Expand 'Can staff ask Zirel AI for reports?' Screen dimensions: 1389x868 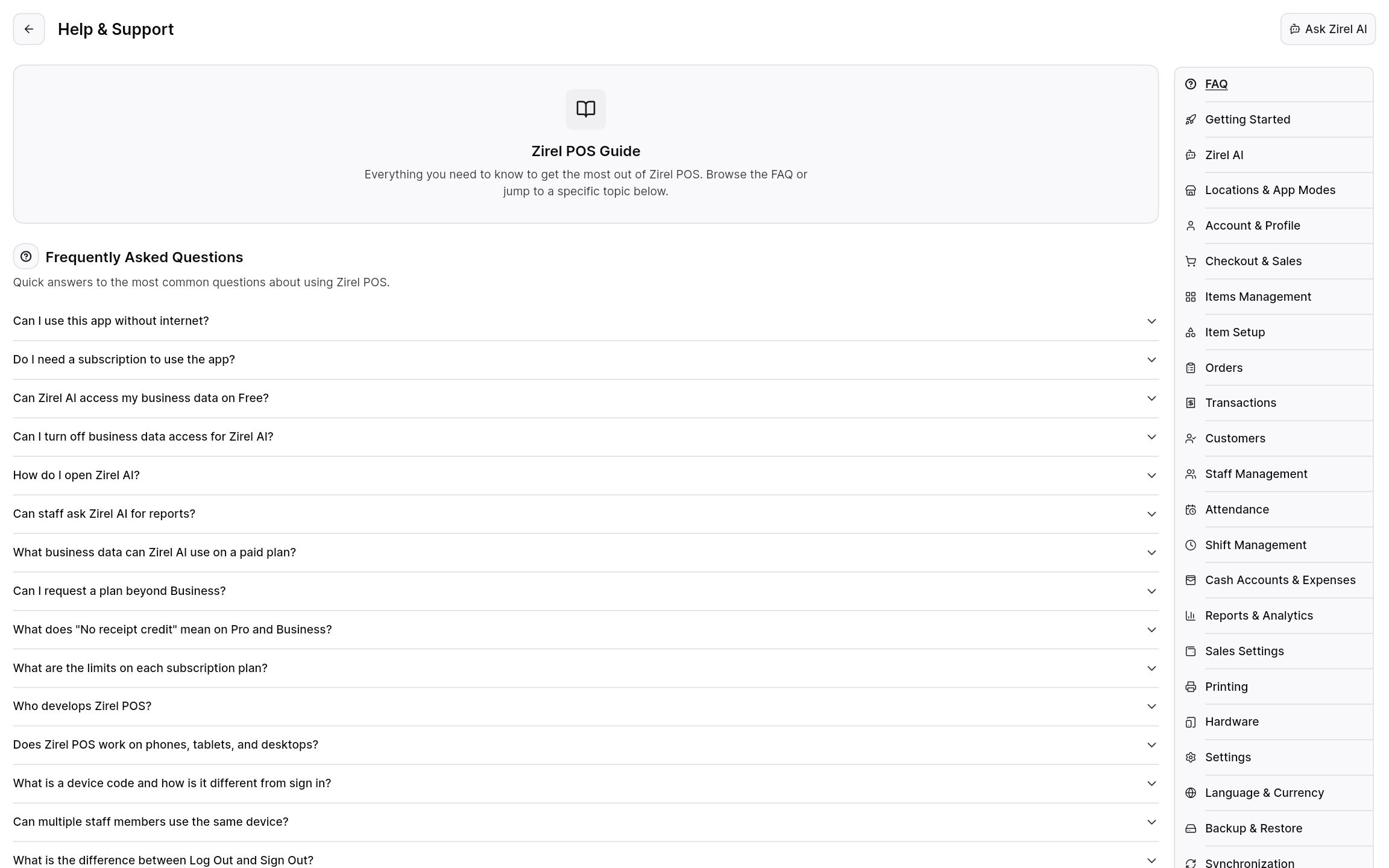tap(585, 514)
